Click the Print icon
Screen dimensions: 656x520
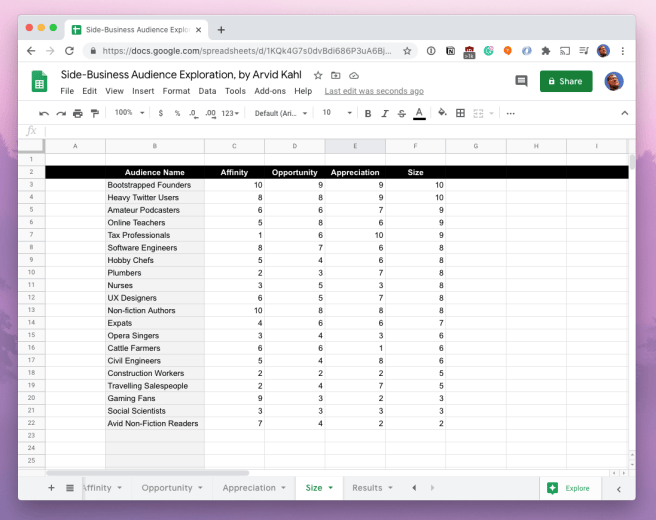coord(78,113)
